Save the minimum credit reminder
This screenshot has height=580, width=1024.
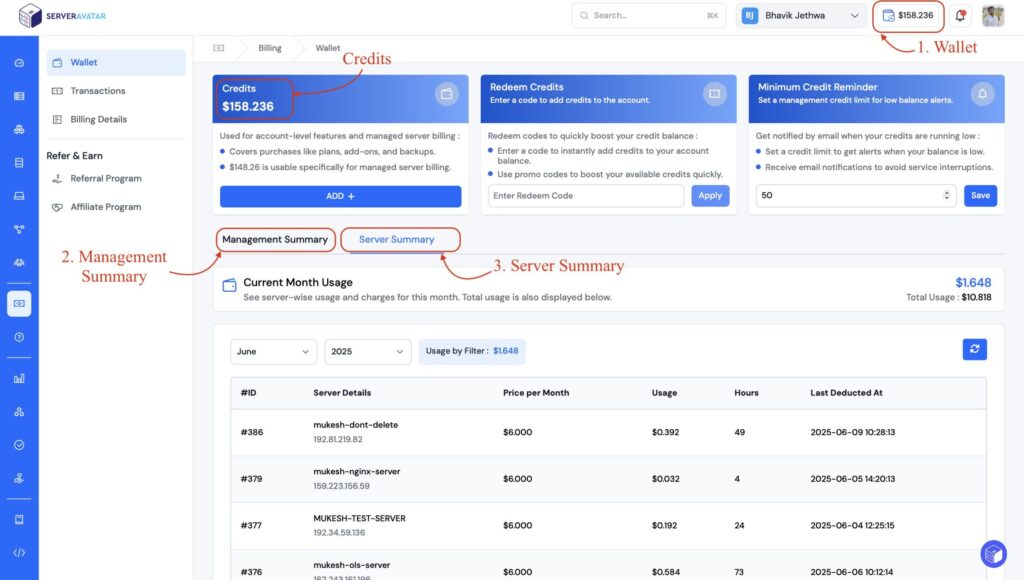point(980,195)
